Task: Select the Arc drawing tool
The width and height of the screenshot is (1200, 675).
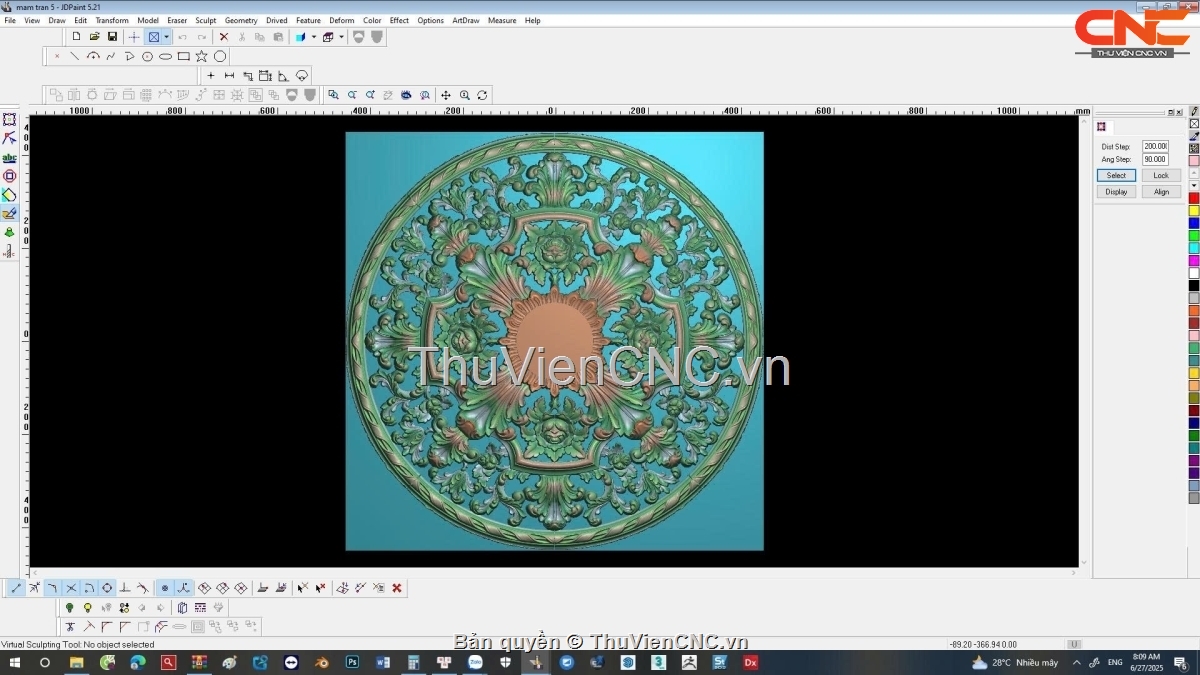Action: (93, 56)
